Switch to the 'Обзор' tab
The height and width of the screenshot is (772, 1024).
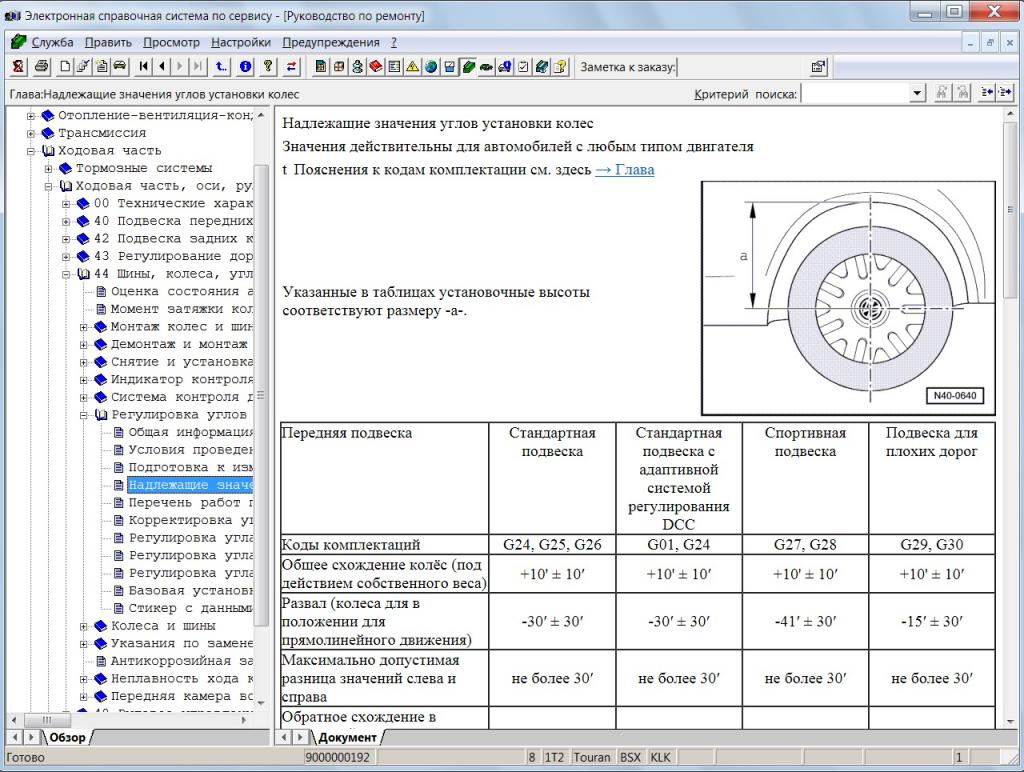click(x=67, y=737)
